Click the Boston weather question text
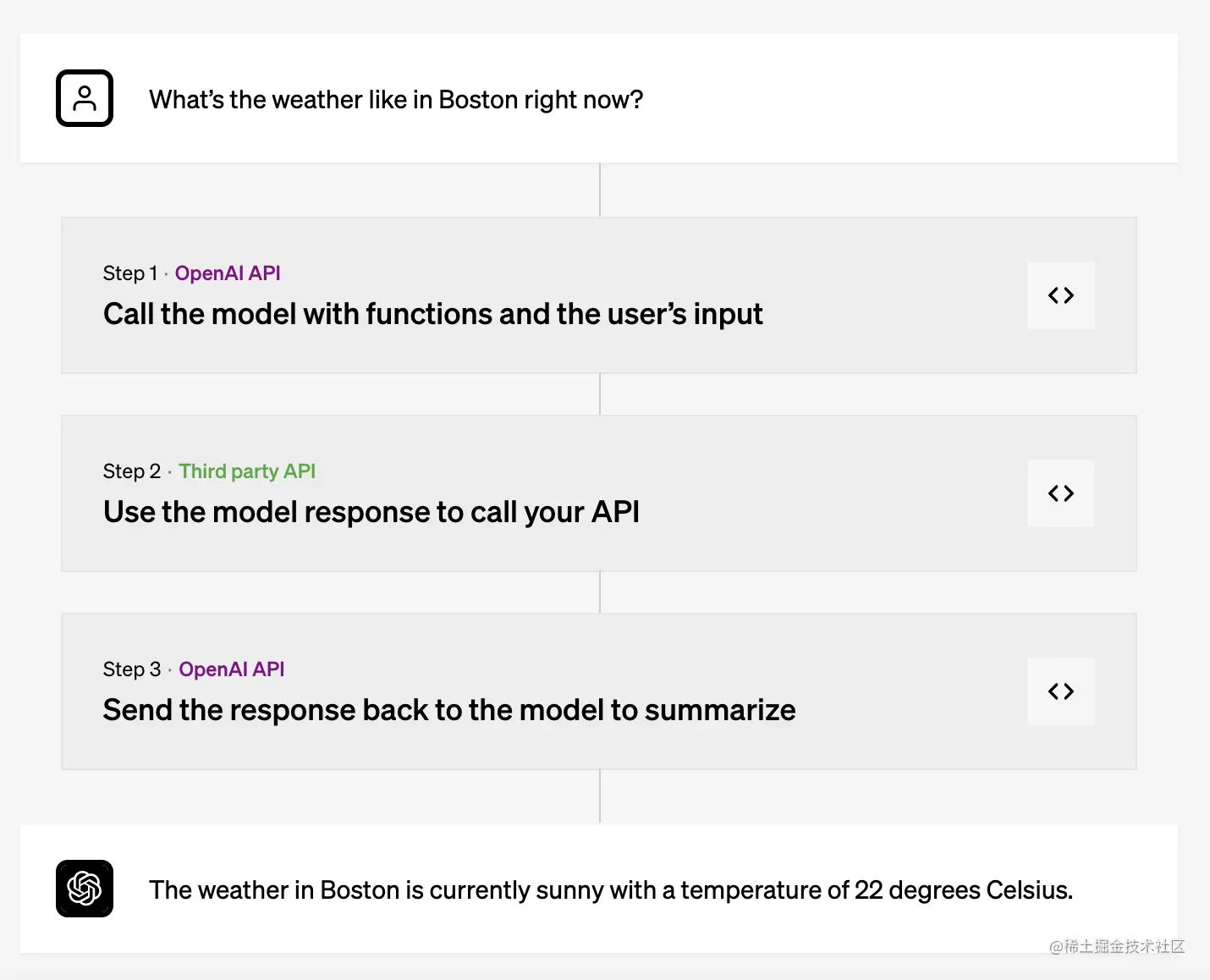Screen dimensions: 1210x980 click(396, 100)
